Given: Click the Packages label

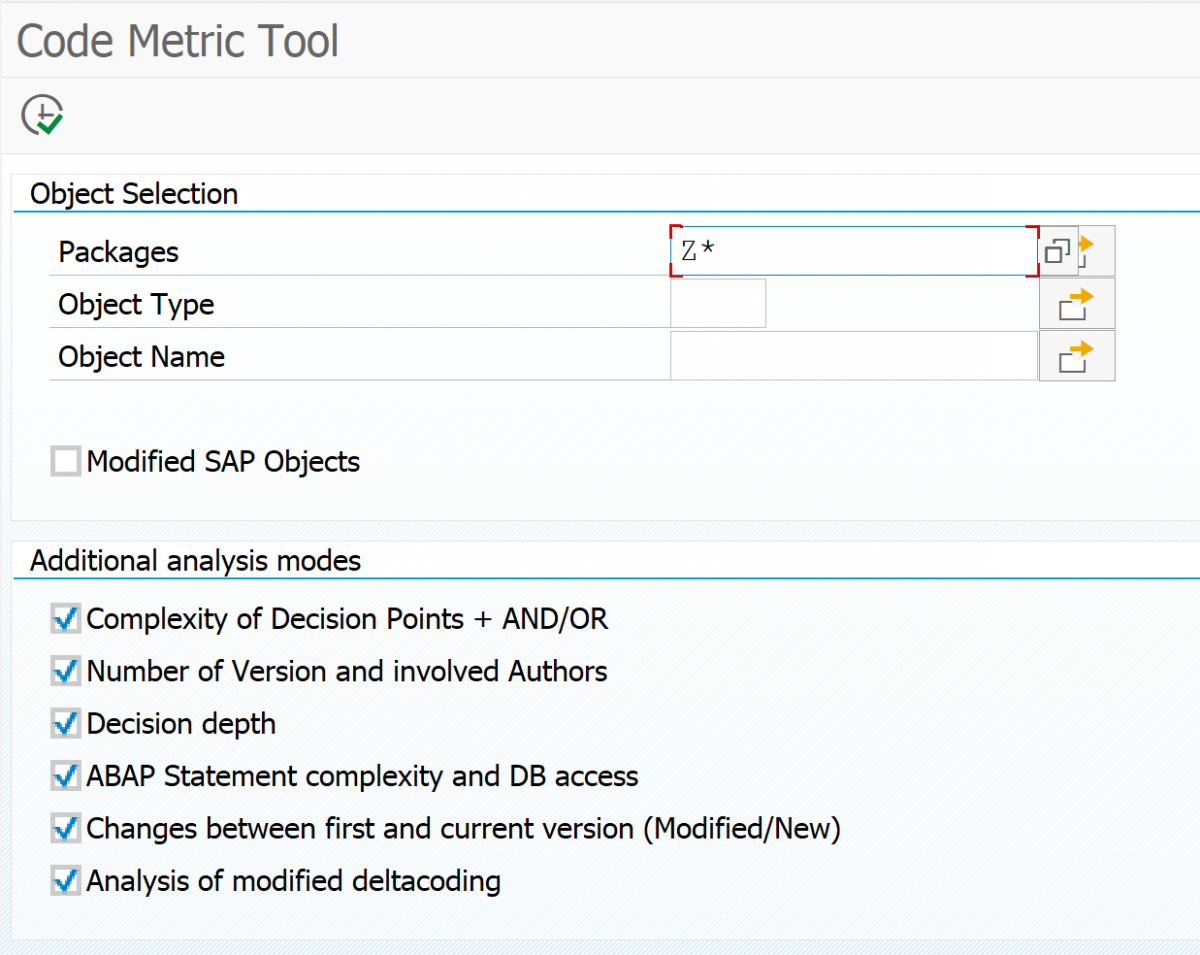Looking at the screenshot, I should click(118, 252).
